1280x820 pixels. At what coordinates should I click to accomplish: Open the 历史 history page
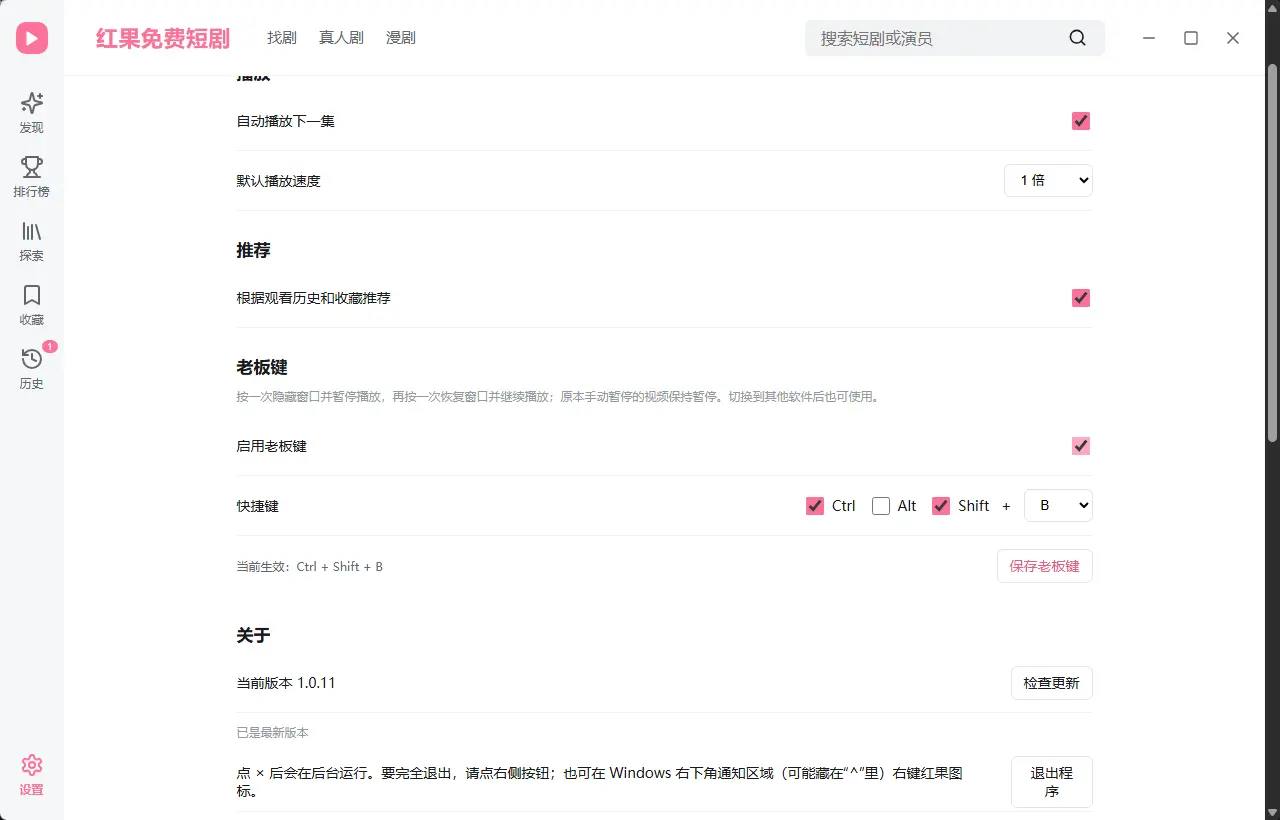(x=32, y=368)
